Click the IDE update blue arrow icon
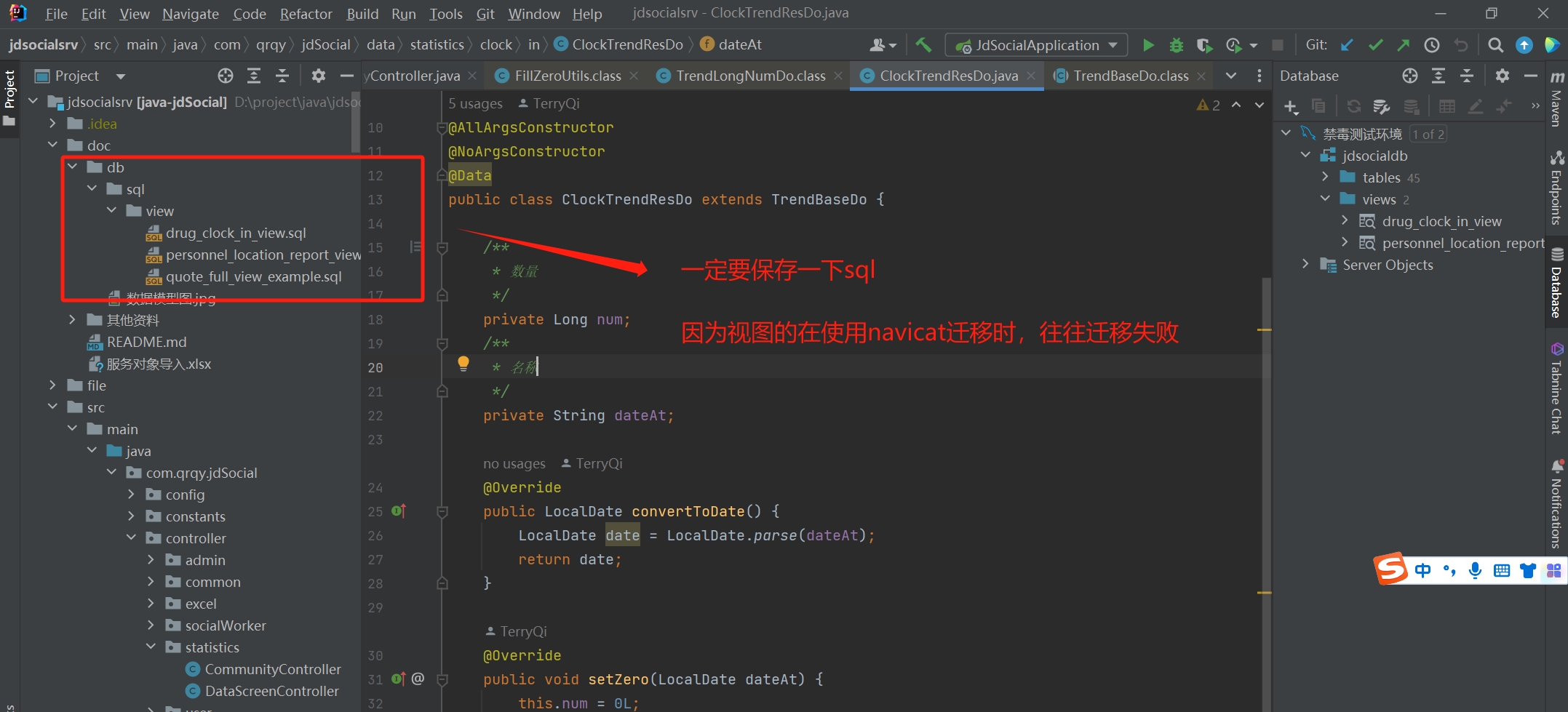 [1524, 45]
